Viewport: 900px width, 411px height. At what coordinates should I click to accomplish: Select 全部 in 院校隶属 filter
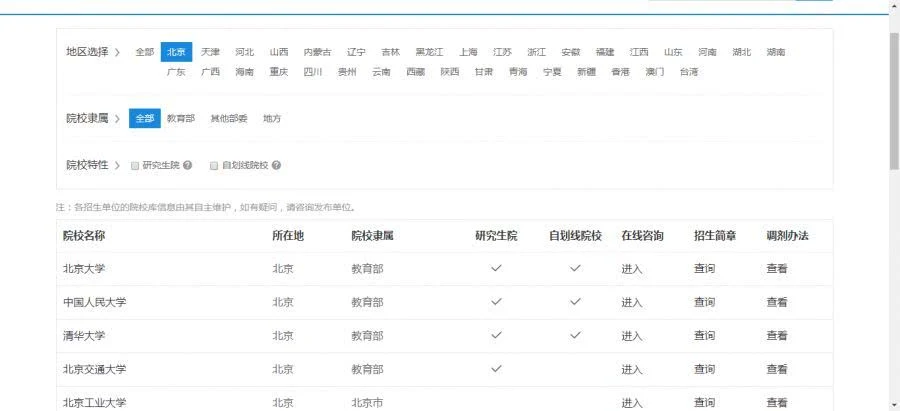coord(145,118)
